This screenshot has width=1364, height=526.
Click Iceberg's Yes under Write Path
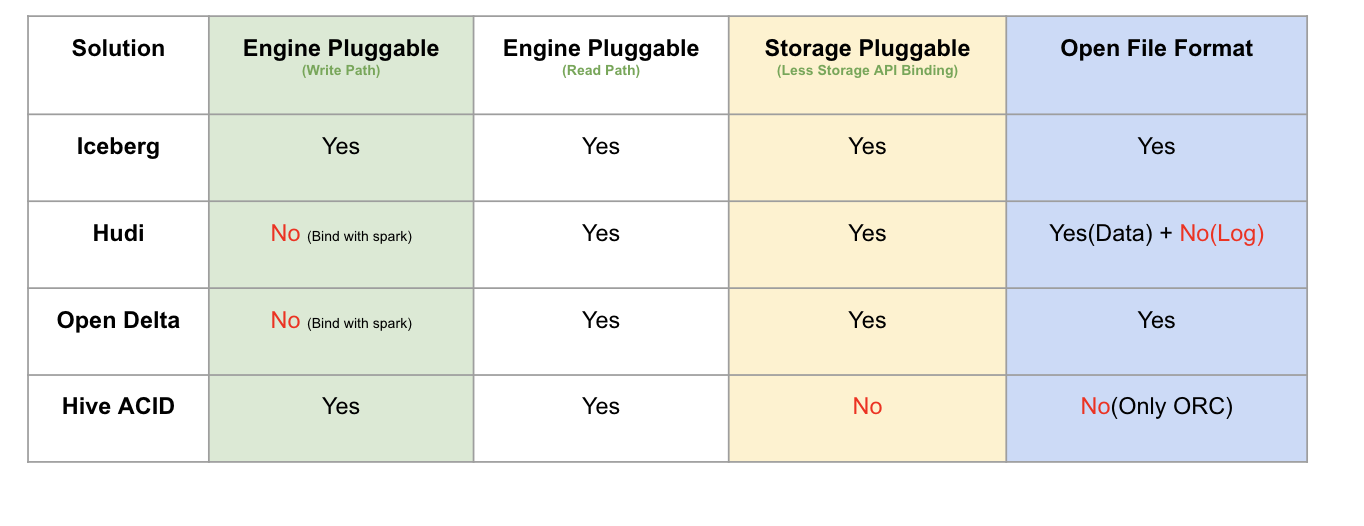(x=341, y=146)
